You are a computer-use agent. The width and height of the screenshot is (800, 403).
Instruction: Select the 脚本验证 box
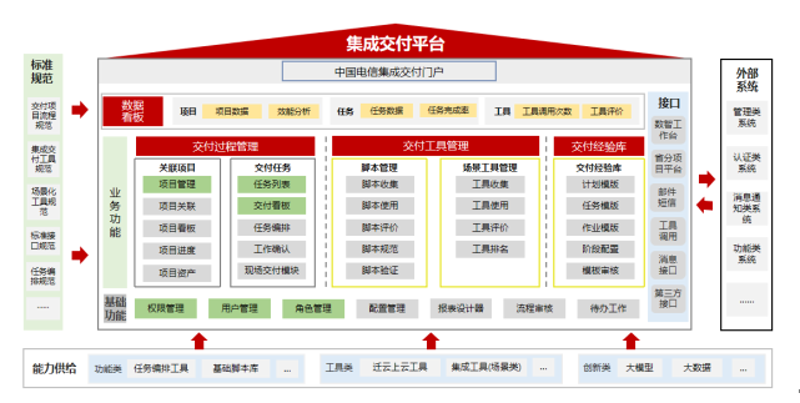[380, 270]
